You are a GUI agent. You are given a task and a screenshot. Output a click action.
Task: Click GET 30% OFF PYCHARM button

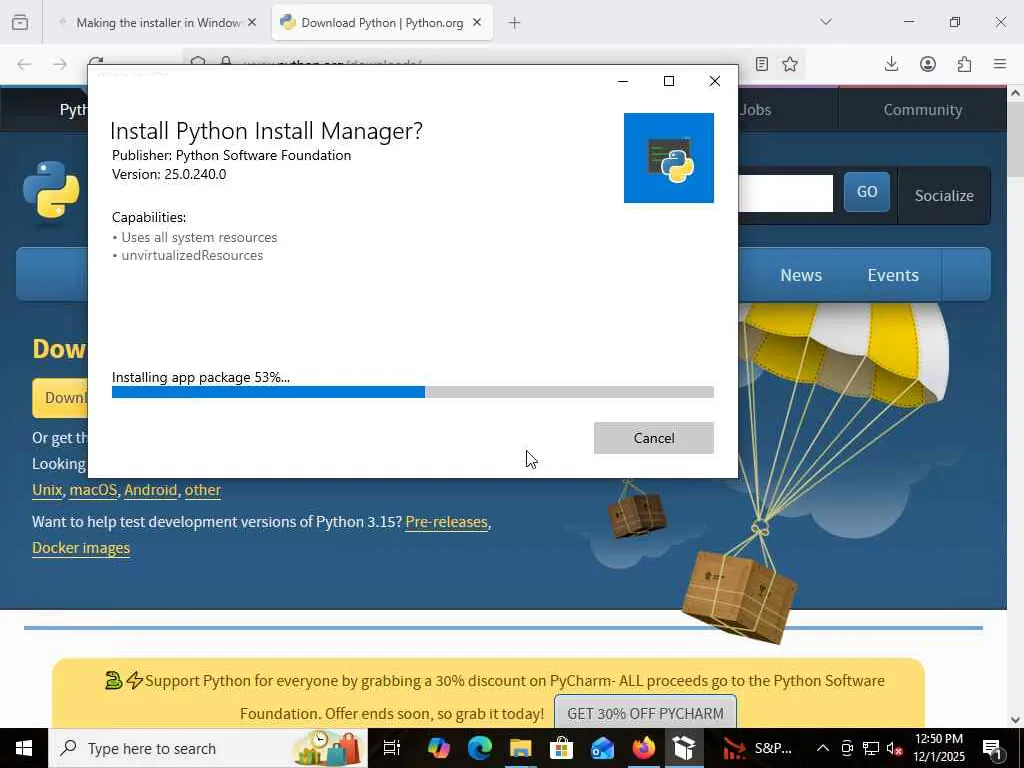645,713
